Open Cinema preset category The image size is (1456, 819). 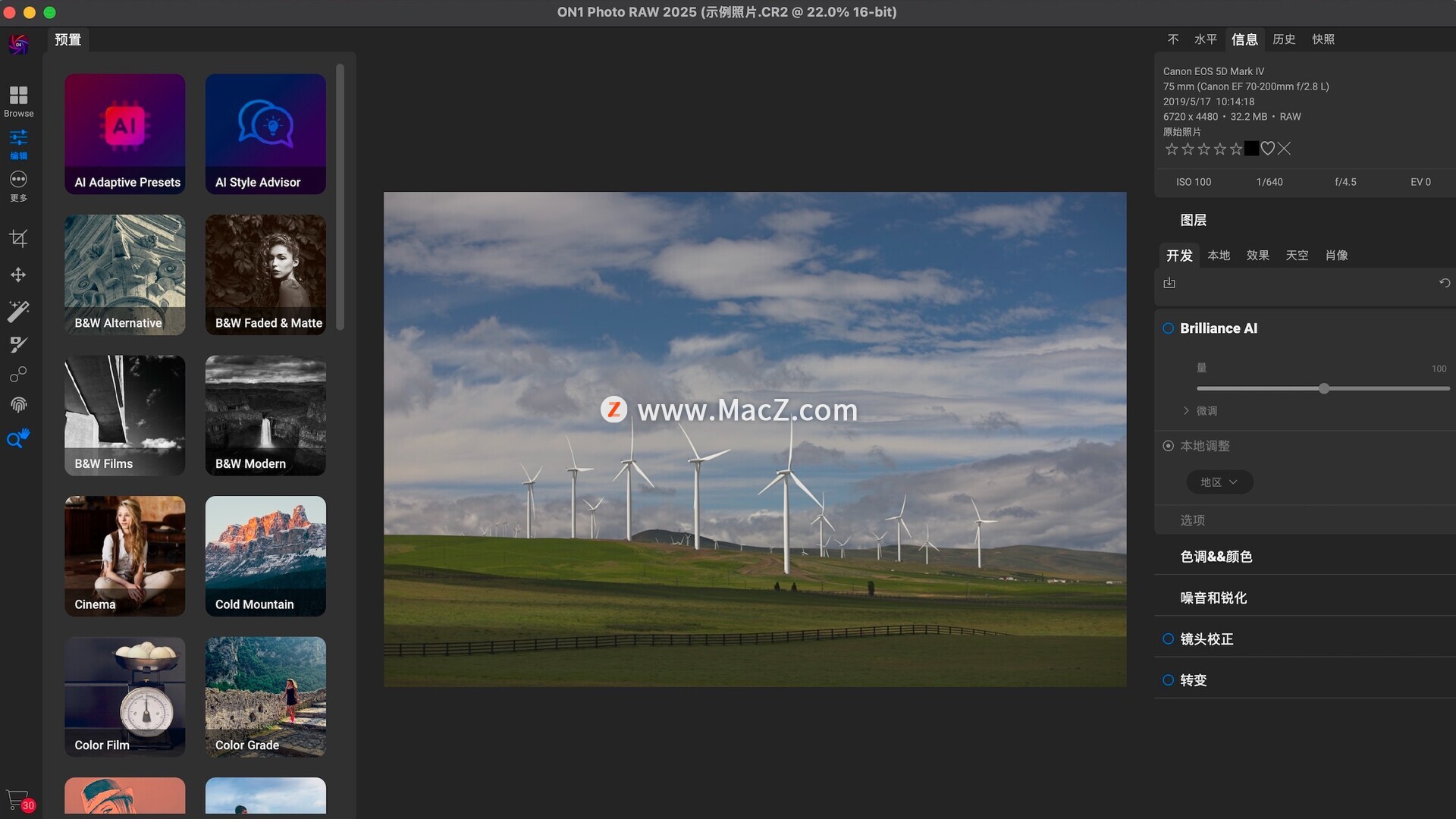(124, 556)
